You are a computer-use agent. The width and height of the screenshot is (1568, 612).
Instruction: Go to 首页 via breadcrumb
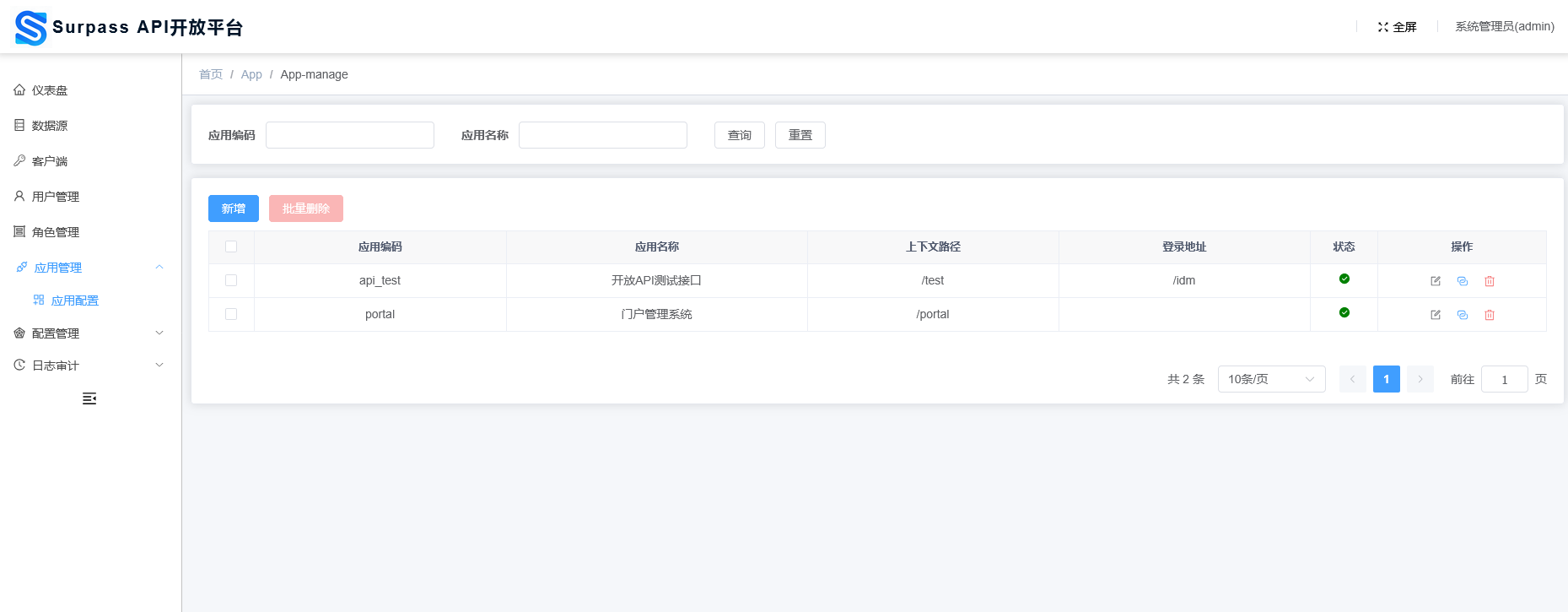[x=211, y=74]
